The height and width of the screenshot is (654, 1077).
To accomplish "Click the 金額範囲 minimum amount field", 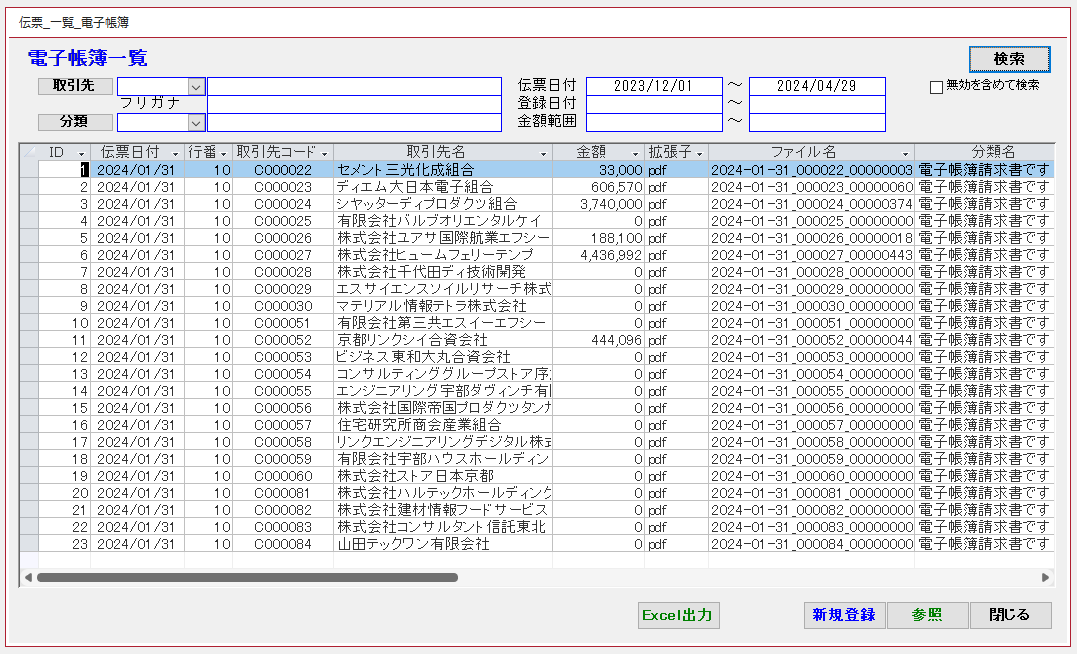I will [x=654, y=123].
